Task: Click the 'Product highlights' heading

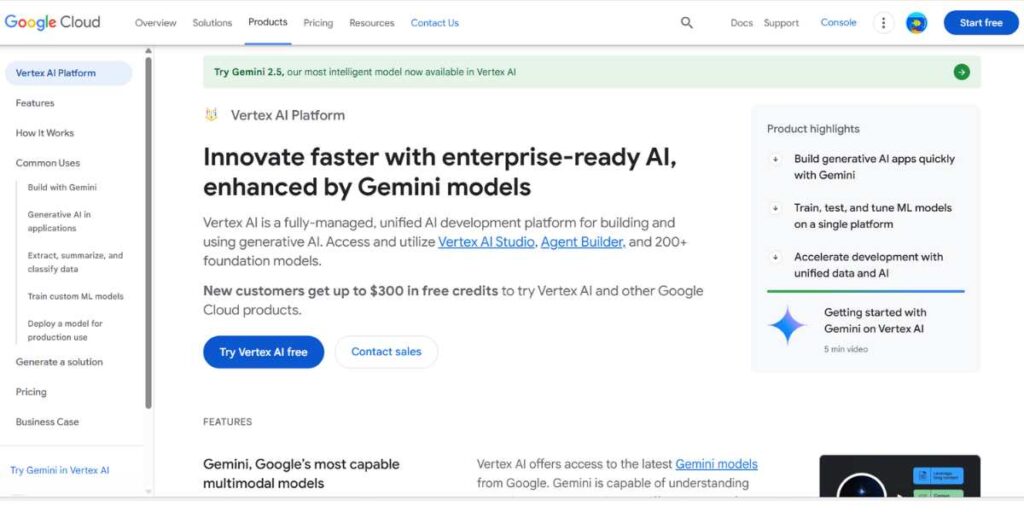Action: pos(813,129)
